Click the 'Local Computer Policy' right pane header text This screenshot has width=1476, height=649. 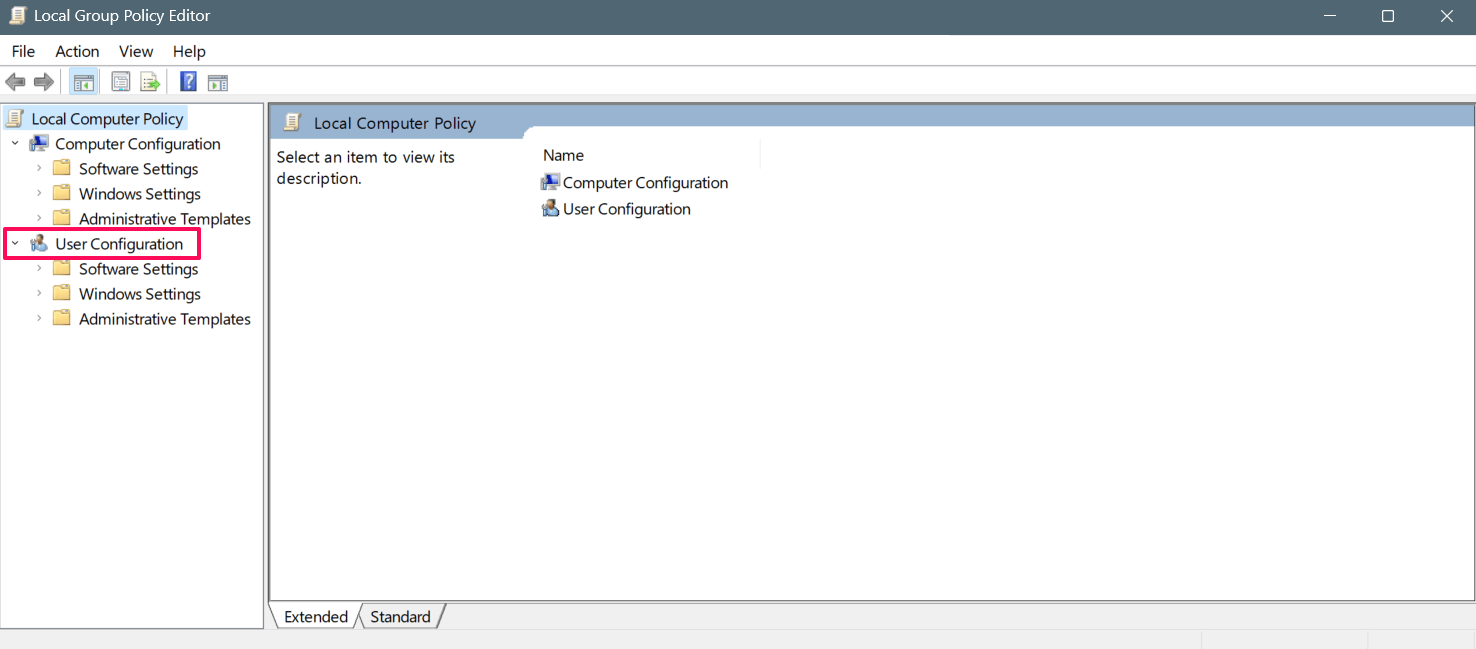(395, 123)
